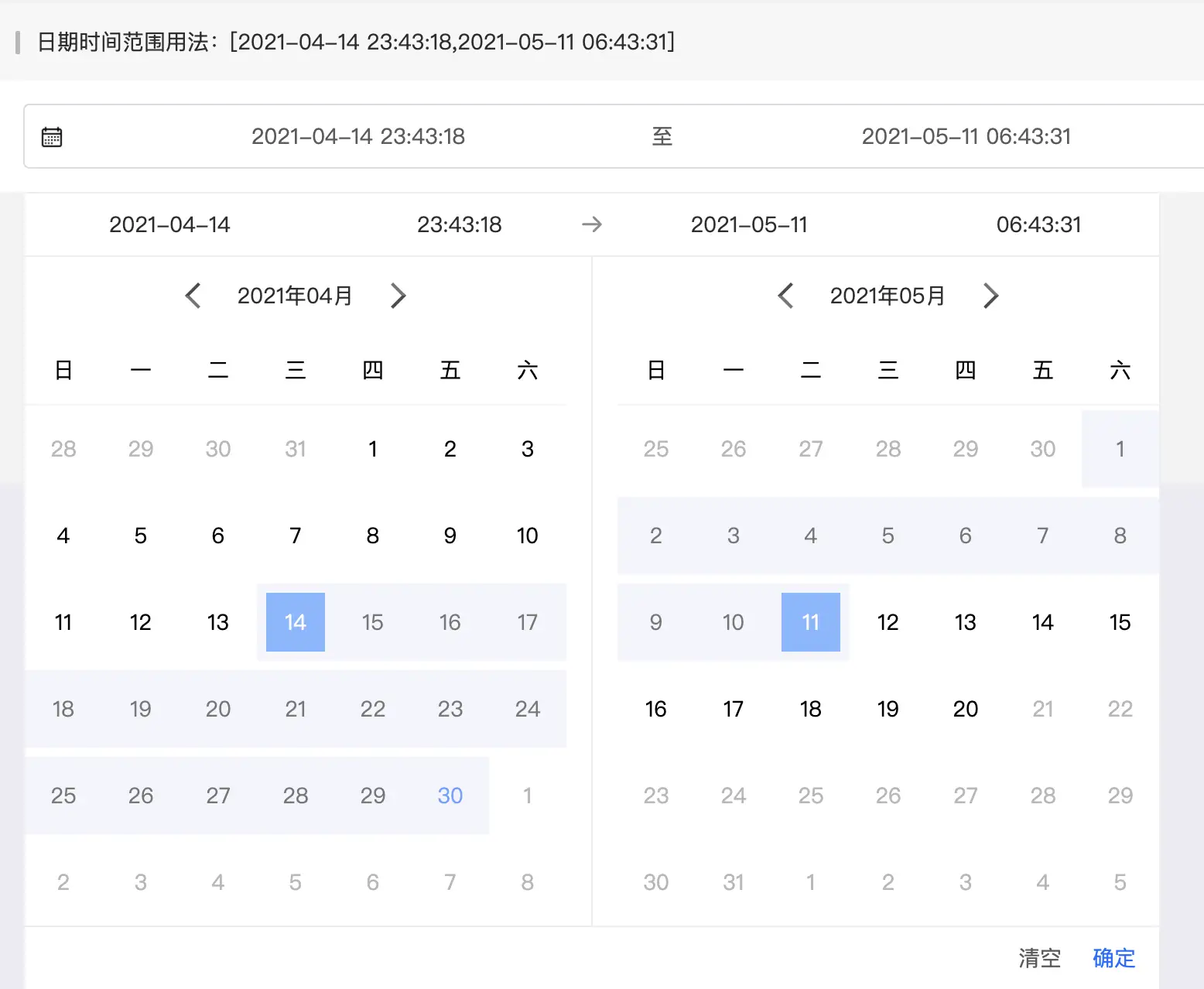Select the highlighted May 11 end date
The width and height of the screenshot is (1204, 989).
click(810, 622)
